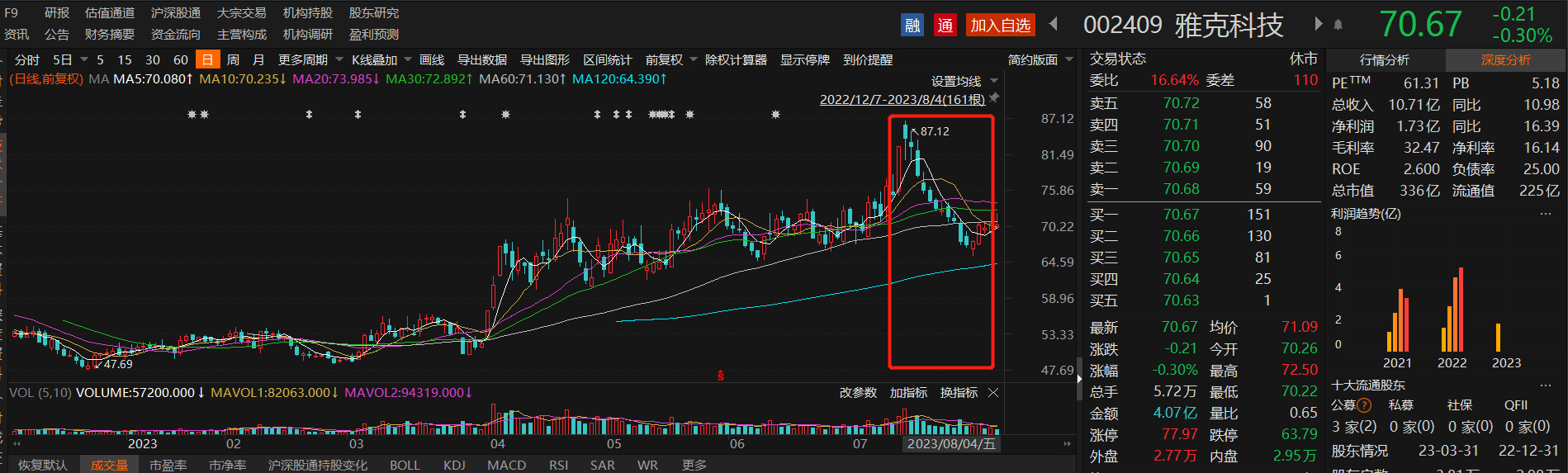
Task: Switch to 行情分析 tab
Action: 1386,60
